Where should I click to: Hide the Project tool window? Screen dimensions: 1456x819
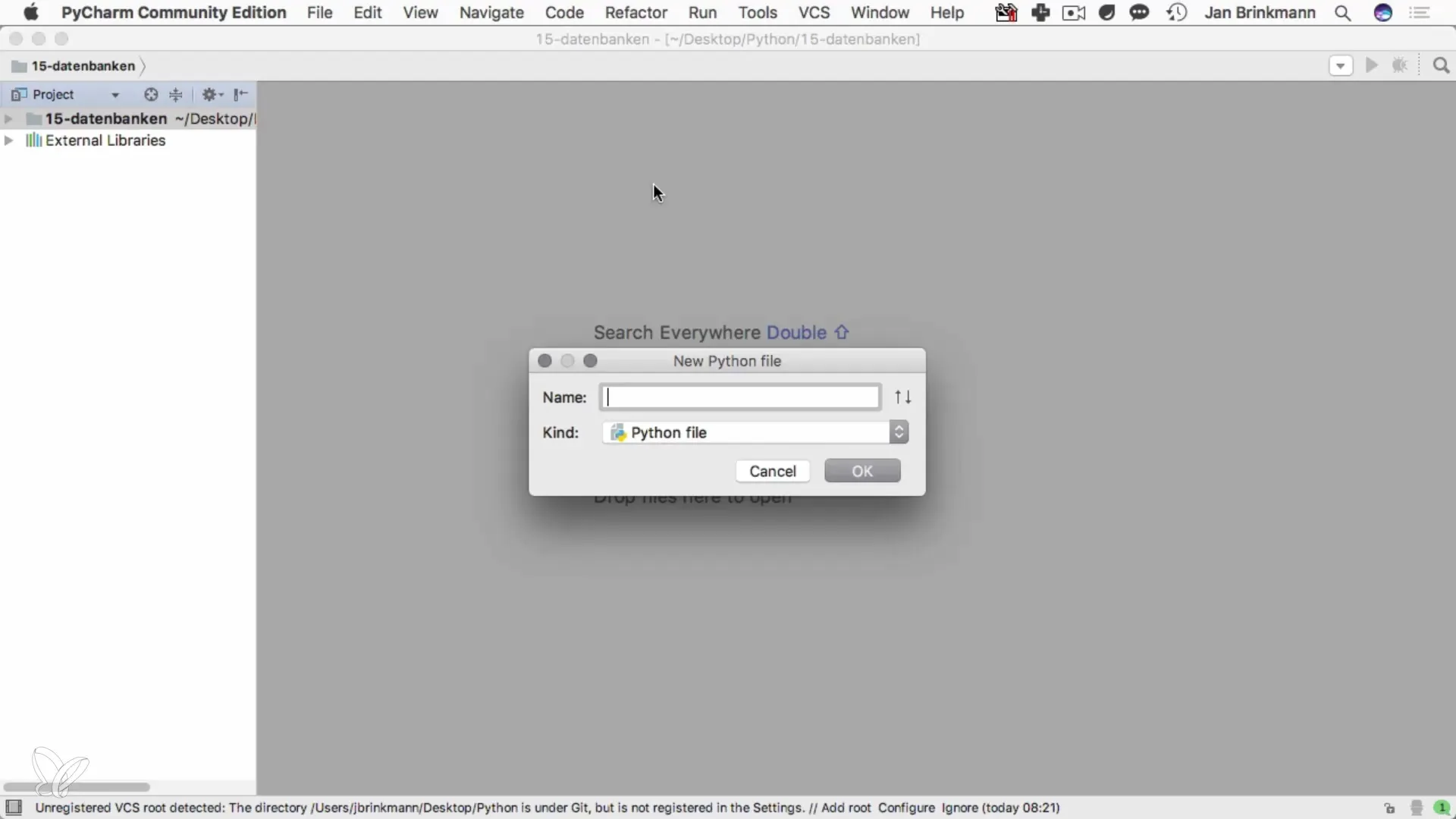click(240, 95)
